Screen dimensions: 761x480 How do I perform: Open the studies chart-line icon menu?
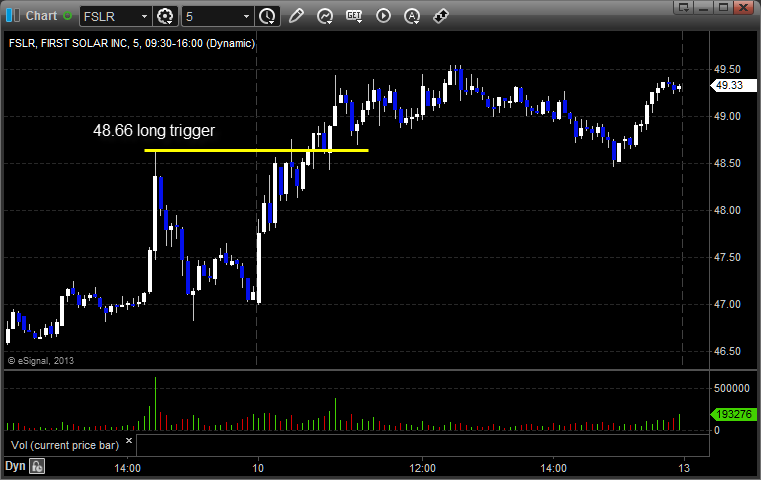tap(325, 16)
